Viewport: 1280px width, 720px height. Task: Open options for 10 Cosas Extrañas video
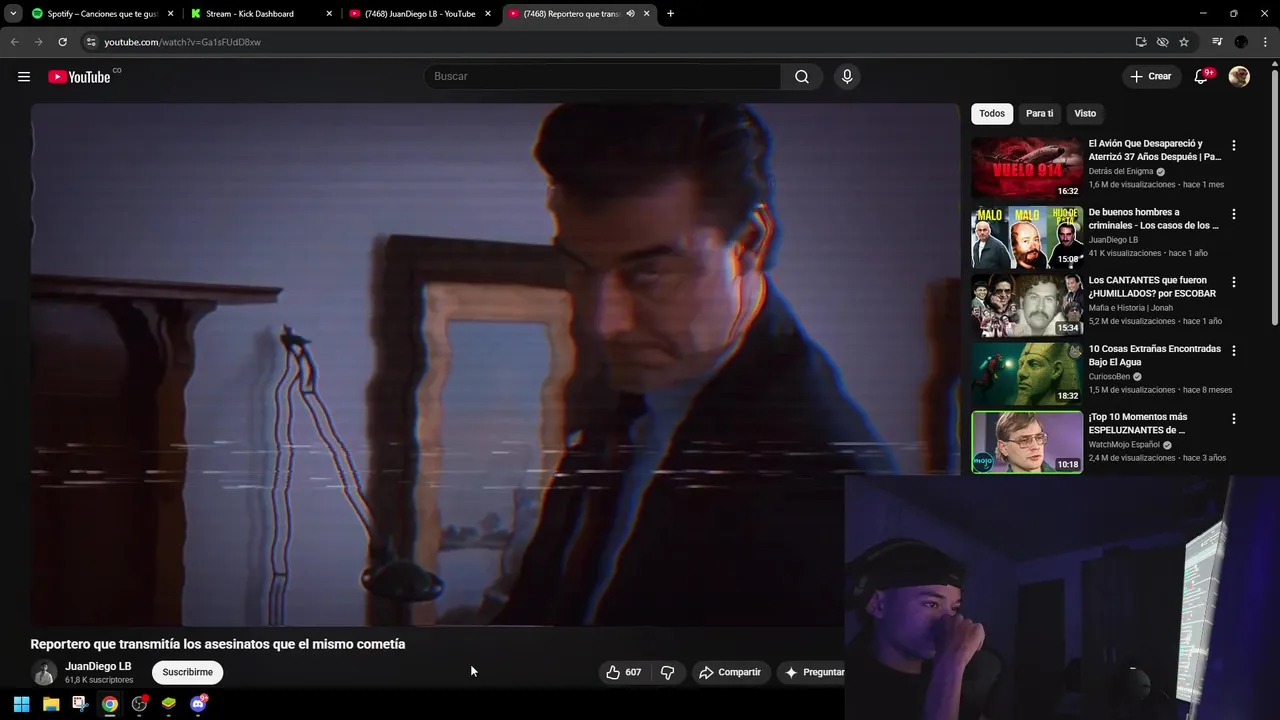[x=1233, y=351]
